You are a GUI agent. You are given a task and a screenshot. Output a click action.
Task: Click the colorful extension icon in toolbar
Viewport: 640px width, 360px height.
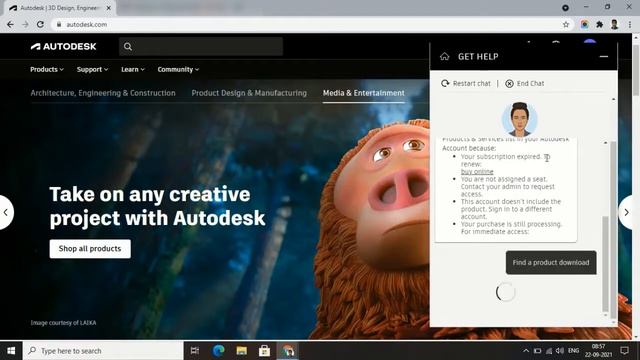(x=584, y=24)
